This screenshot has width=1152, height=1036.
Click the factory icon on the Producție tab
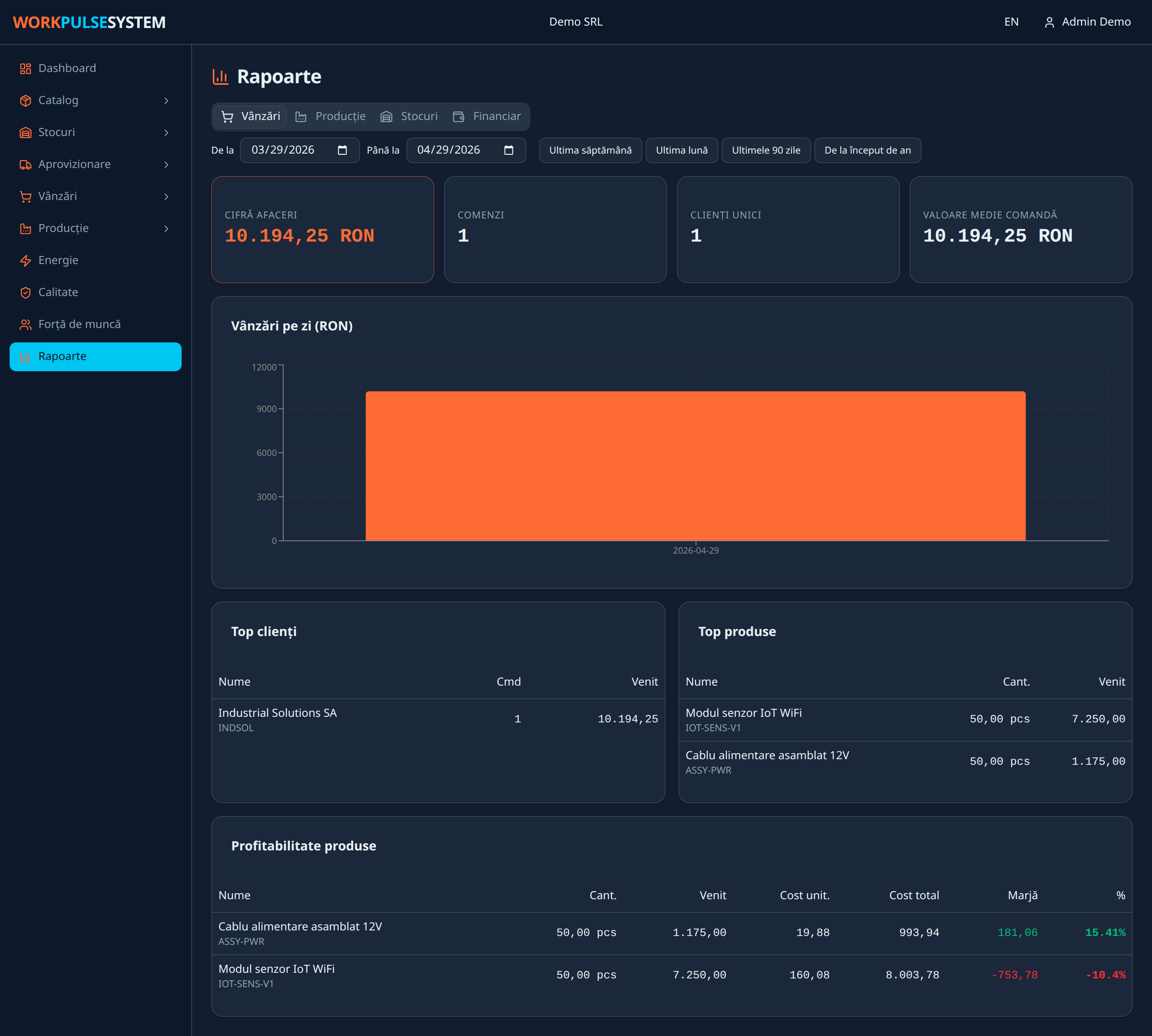pos(301,117)
